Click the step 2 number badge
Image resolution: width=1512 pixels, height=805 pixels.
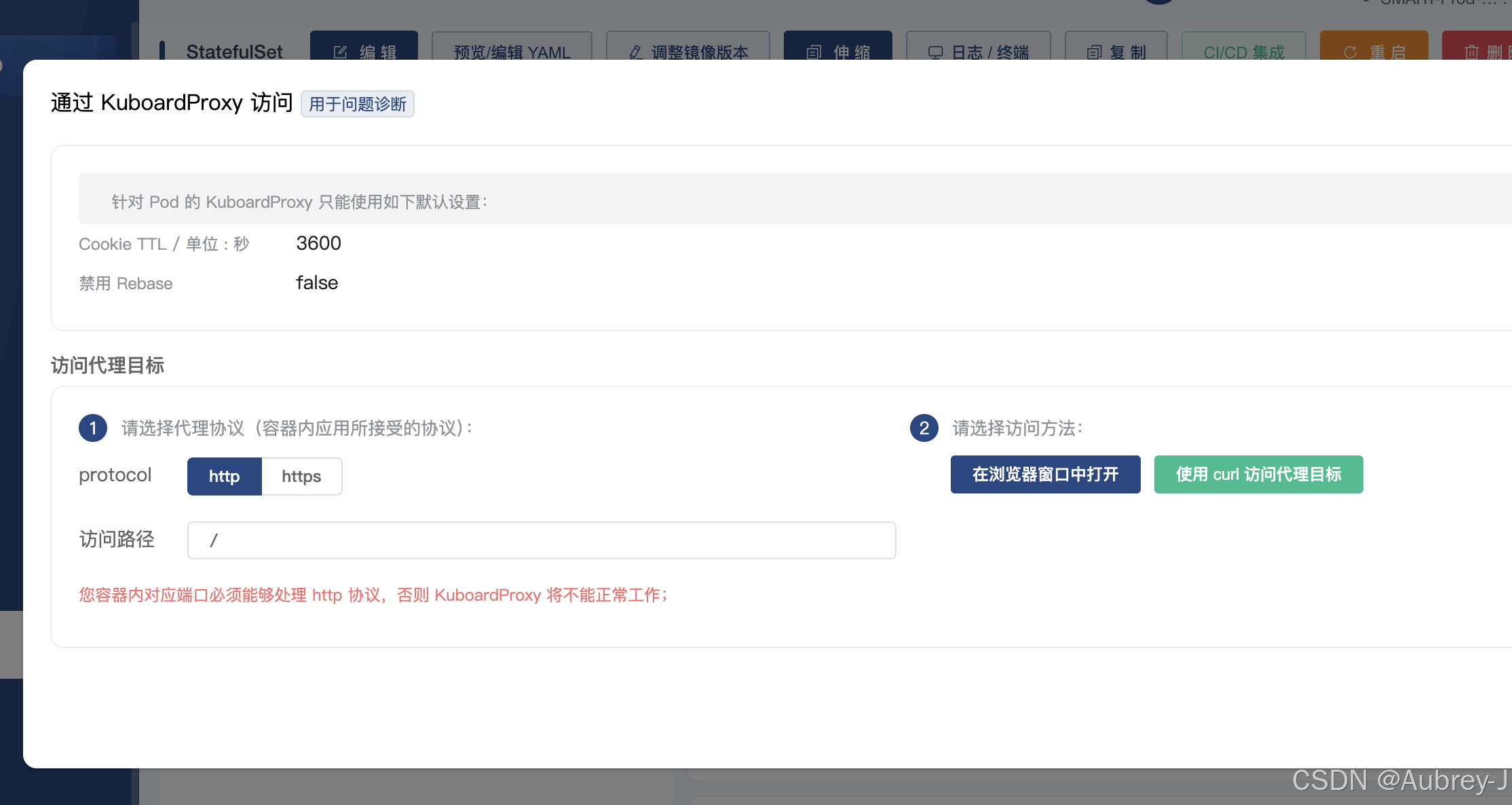[x=924, y=428]
